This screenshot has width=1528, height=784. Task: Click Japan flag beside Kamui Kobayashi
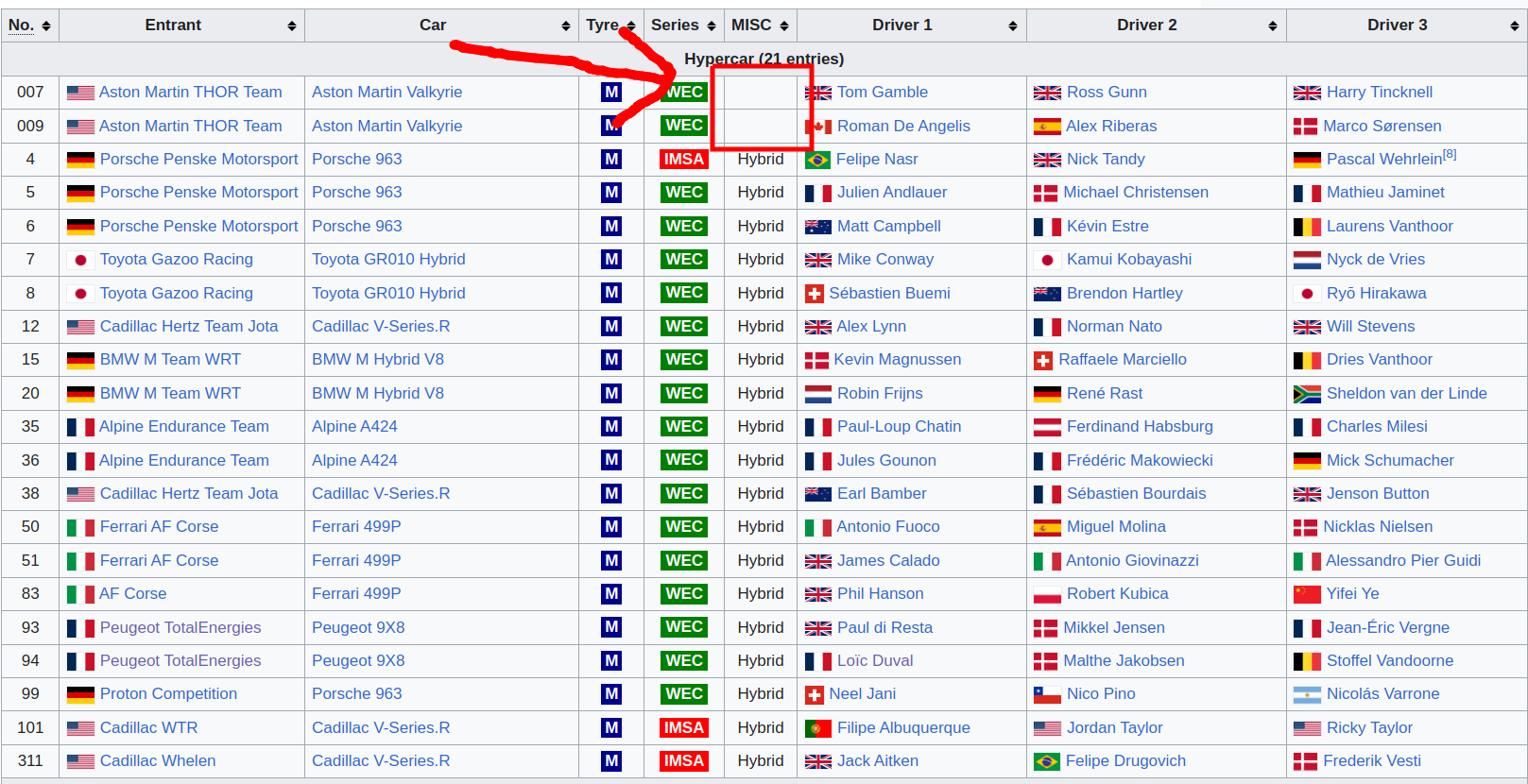pyautogui.click(x=1047, y=260)
